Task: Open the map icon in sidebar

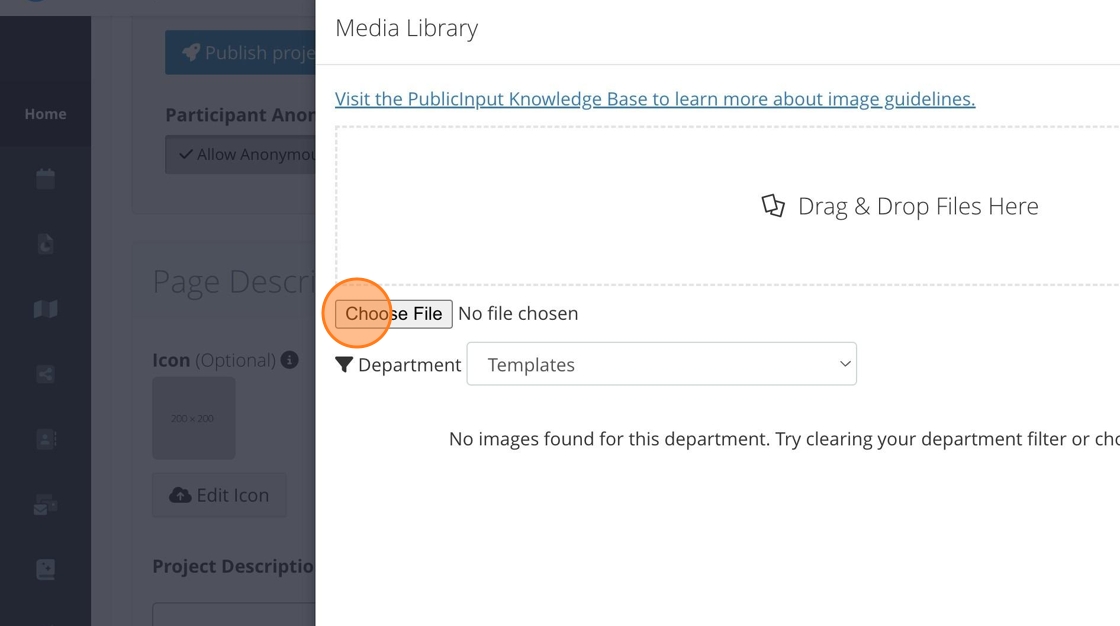Action: point(45,309)
